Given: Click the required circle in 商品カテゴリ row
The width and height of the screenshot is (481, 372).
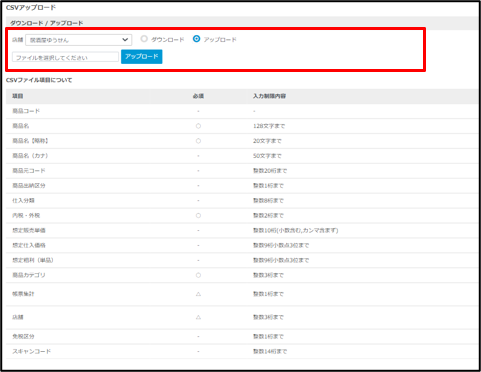Looking at the screenshot, I should 198,275.
